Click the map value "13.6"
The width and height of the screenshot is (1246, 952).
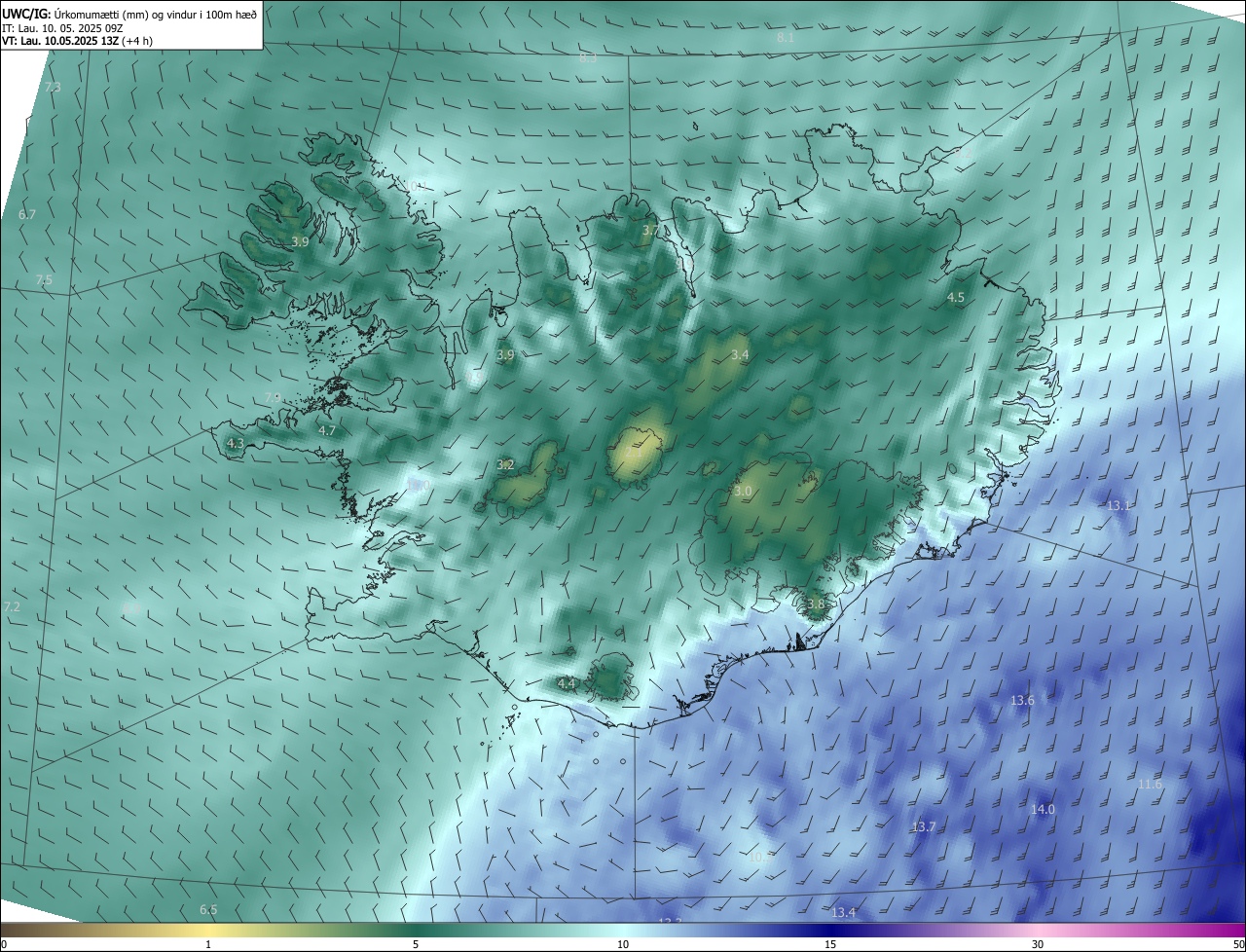click(x=1022, y=701)
